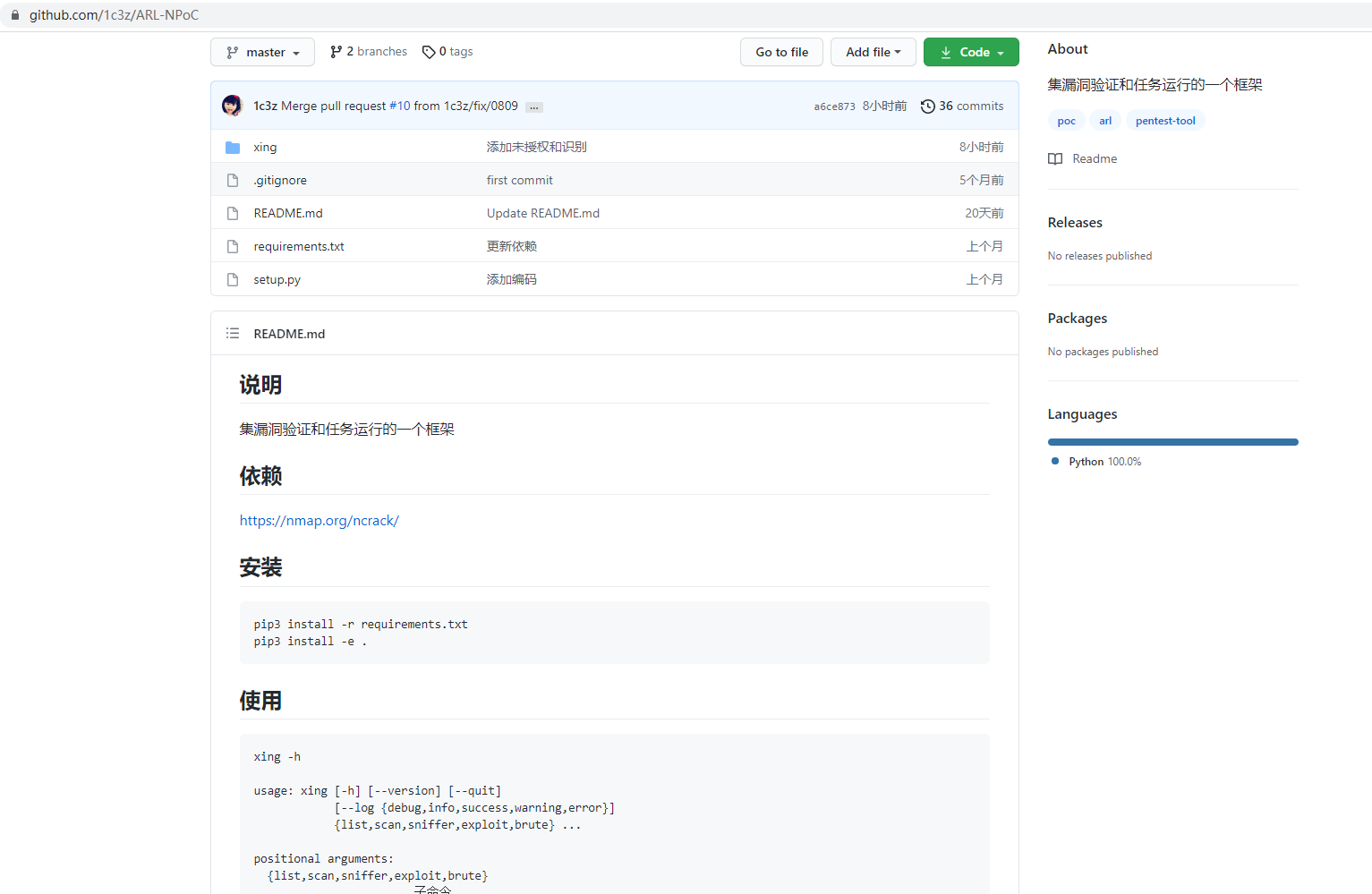Open the requirements.txt file
The height and width of the screenshot is (894, 1372).
tap(299, 246)
